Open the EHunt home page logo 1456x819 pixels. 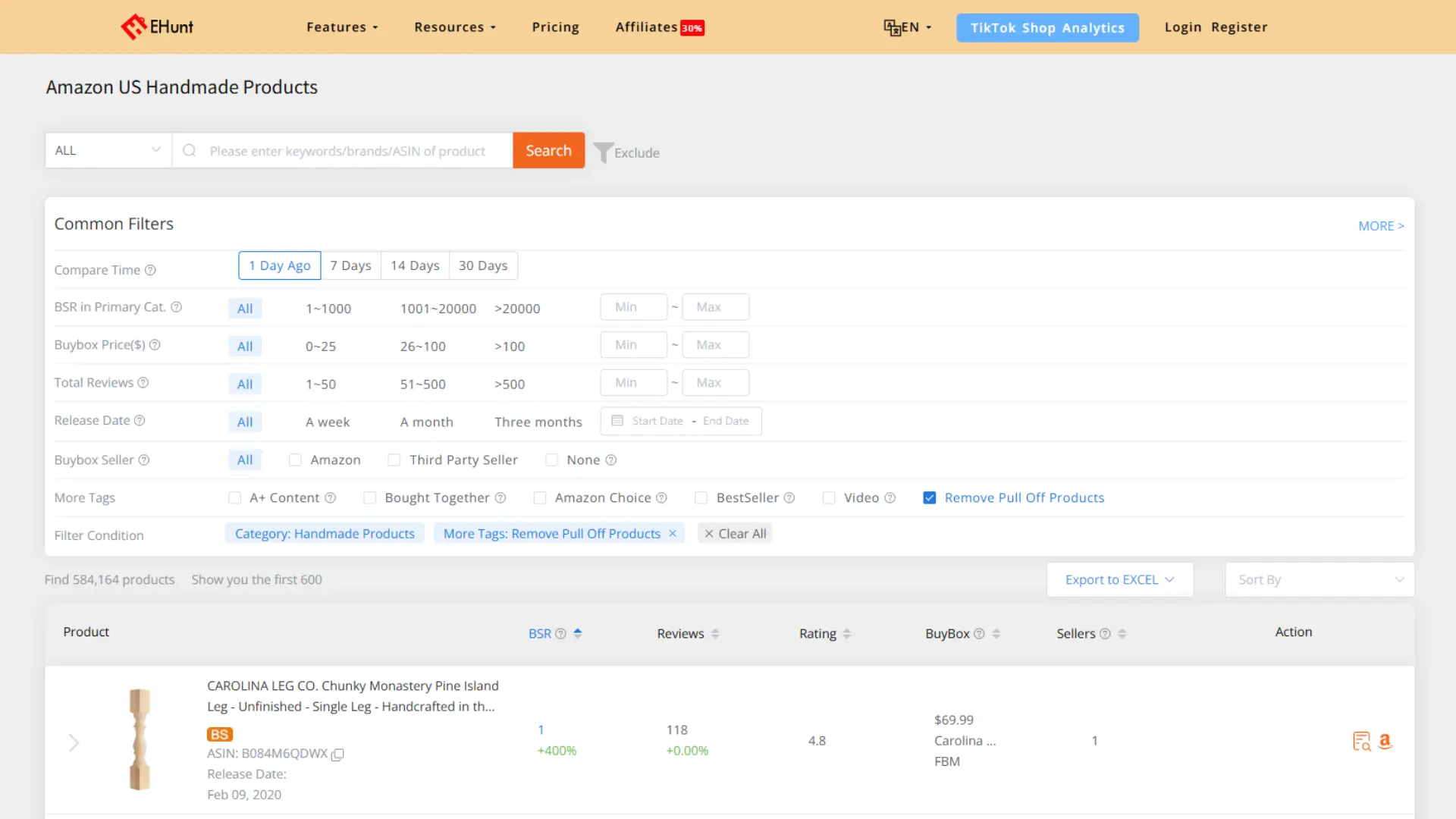(156, 27)
